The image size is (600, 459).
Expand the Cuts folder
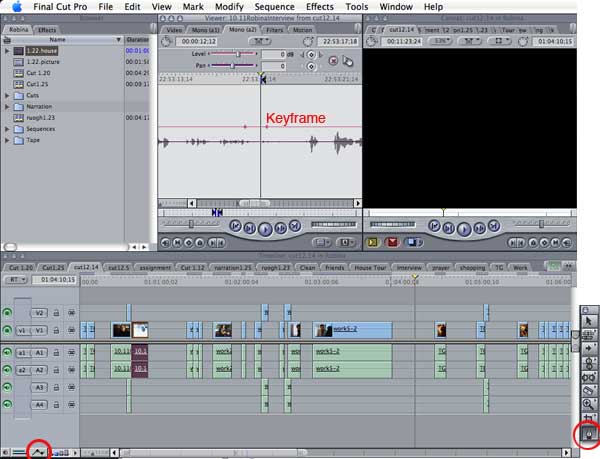7,95
